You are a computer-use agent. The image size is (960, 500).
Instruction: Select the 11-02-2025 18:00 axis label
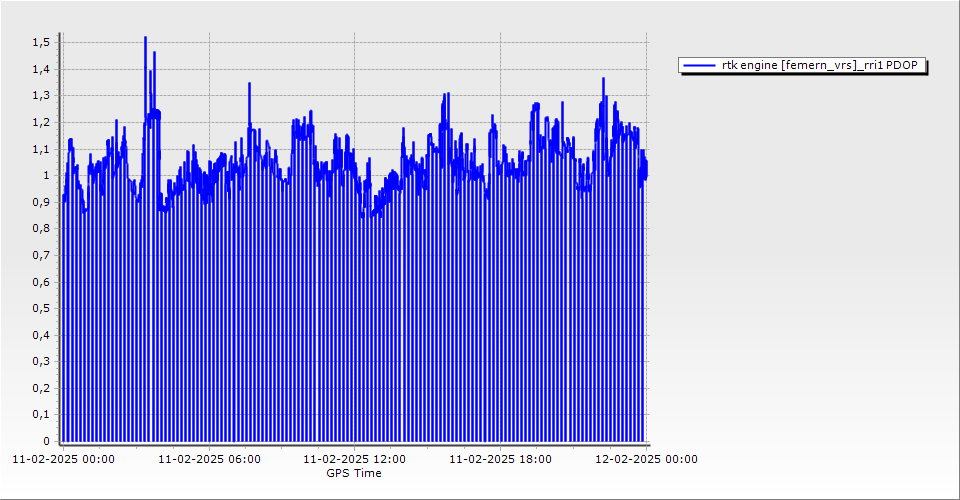click(x=500, y=460)
